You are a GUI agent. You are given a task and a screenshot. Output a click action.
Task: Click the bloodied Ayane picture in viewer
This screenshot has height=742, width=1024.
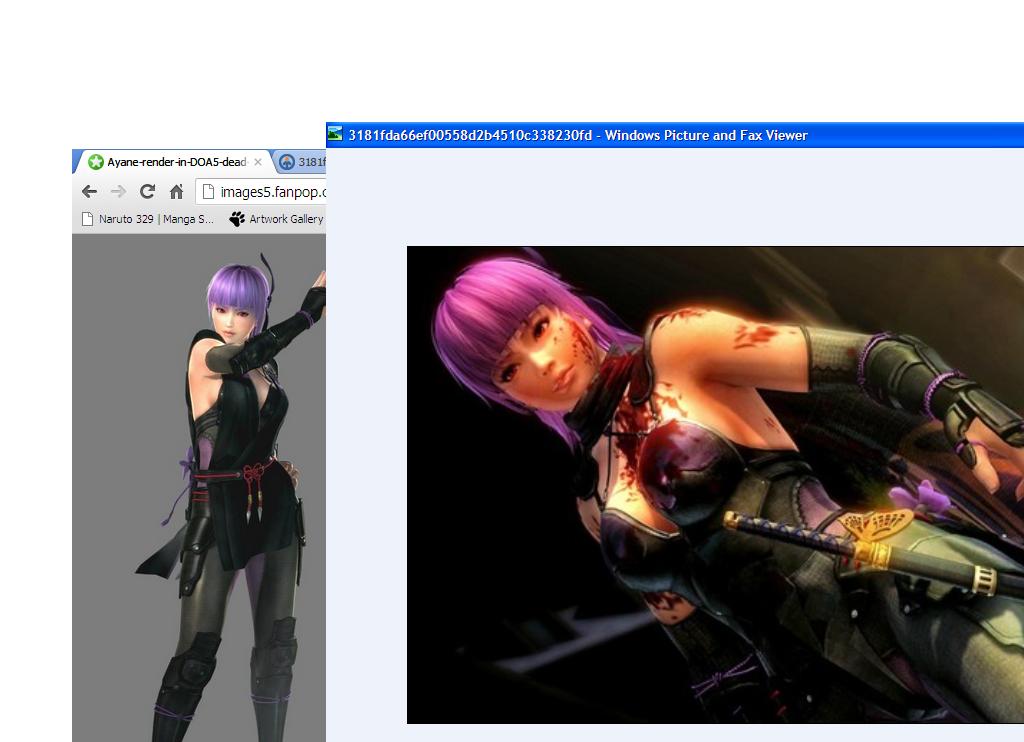pos(715,485)
